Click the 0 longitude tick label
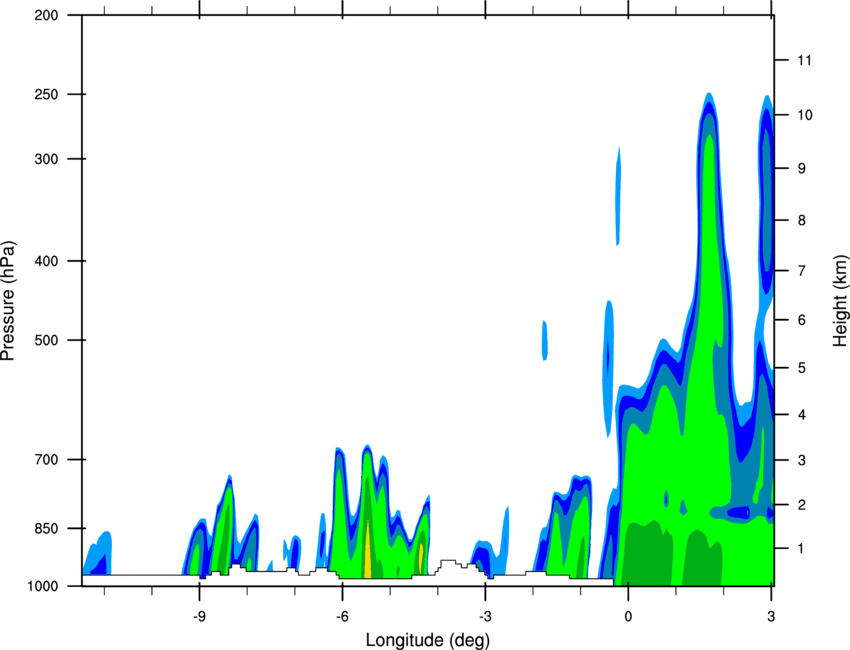 628,617
